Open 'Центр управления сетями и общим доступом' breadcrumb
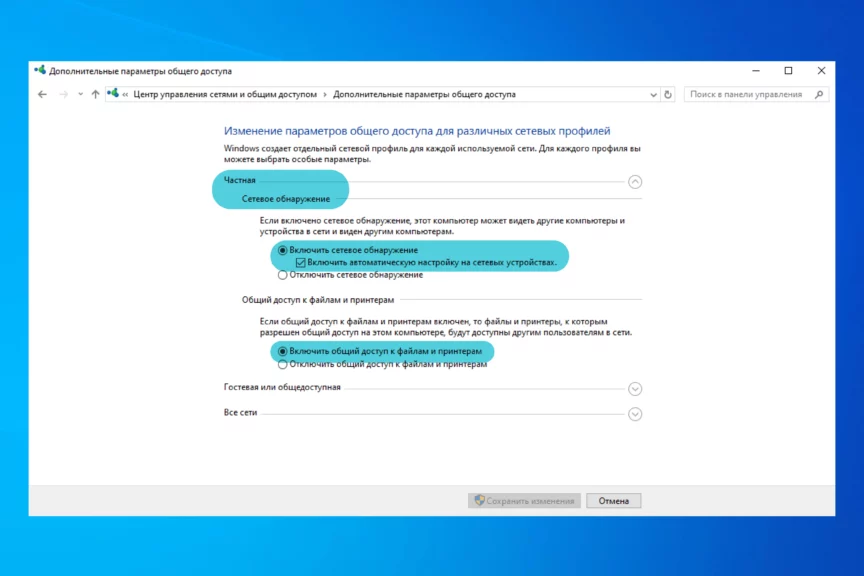Viewport: 864px width, 576px height. pyautogui.click(x=225, y=94)
